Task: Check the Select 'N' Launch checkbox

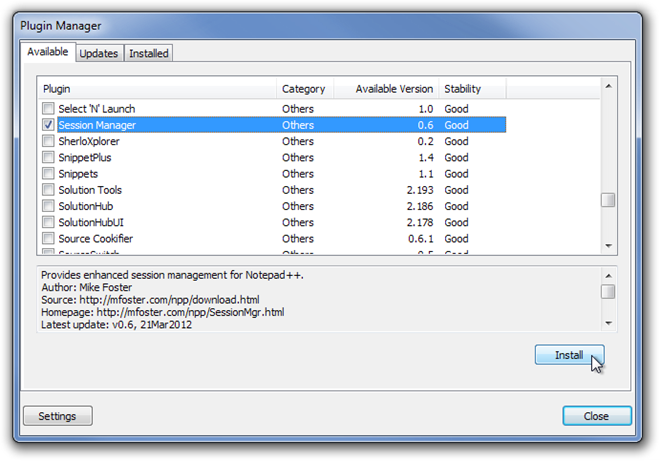Action: (x=48, y=109)
